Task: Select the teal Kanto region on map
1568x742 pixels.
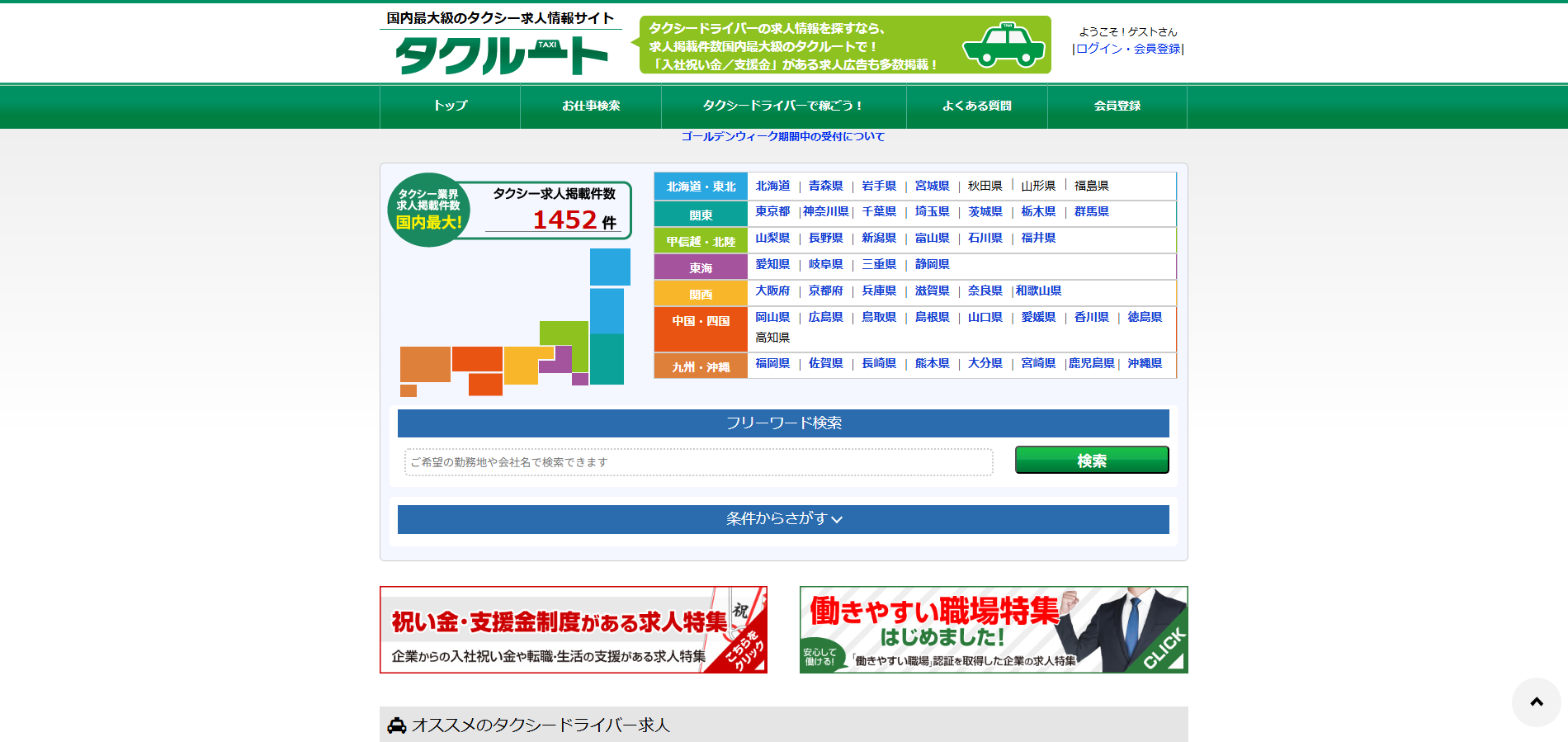Action: click(x=607, y=359)
